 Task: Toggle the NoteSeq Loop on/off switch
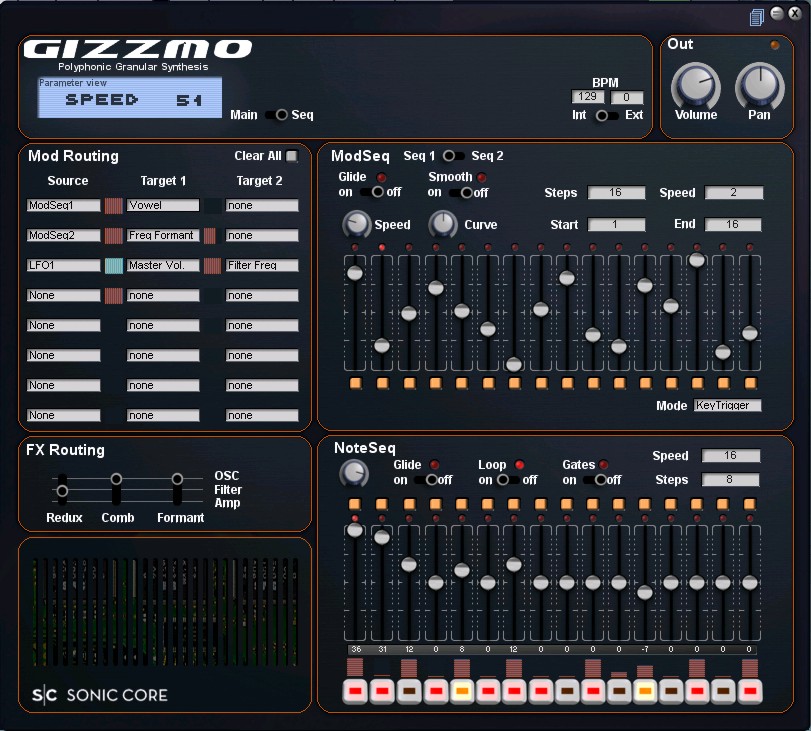coord(507,480)
